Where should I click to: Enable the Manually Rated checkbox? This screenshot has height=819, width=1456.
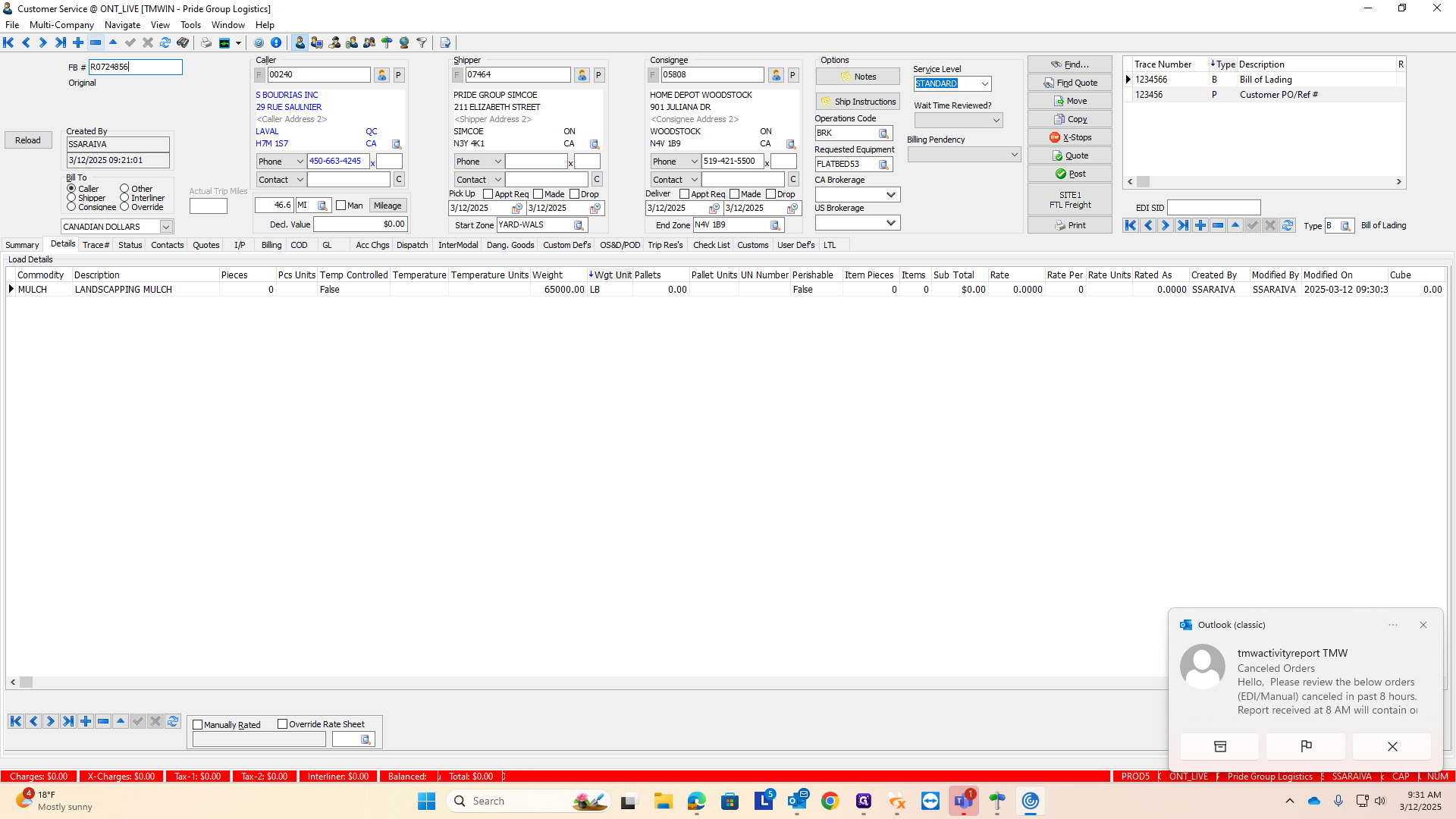198,725
